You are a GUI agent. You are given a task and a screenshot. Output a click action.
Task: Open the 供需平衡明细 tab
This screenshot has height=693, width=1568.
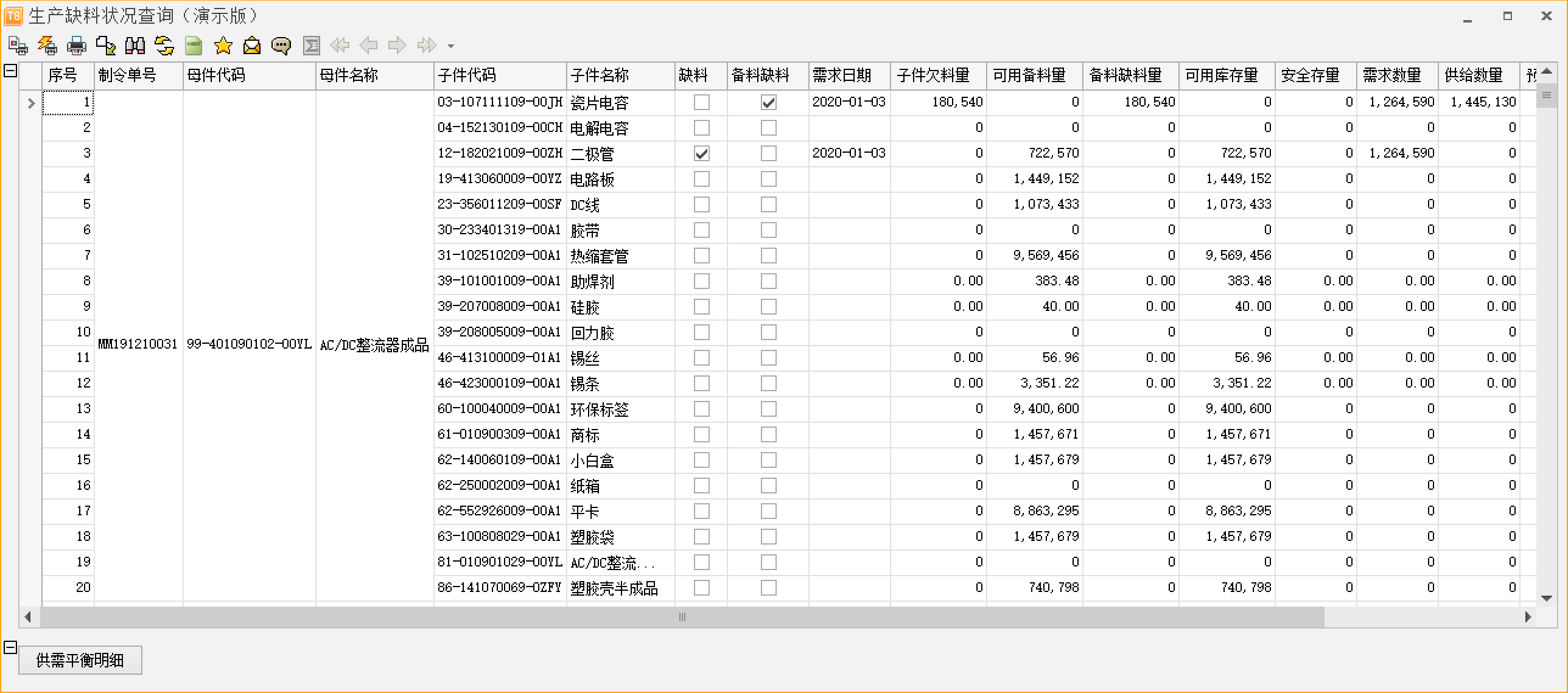tap(80, 660)
